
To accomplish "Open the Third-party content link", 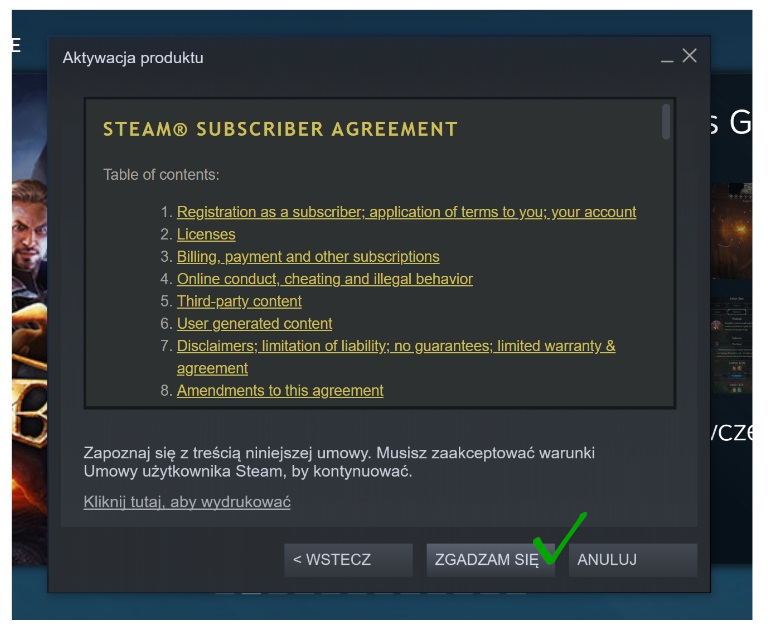I will 239,301.
